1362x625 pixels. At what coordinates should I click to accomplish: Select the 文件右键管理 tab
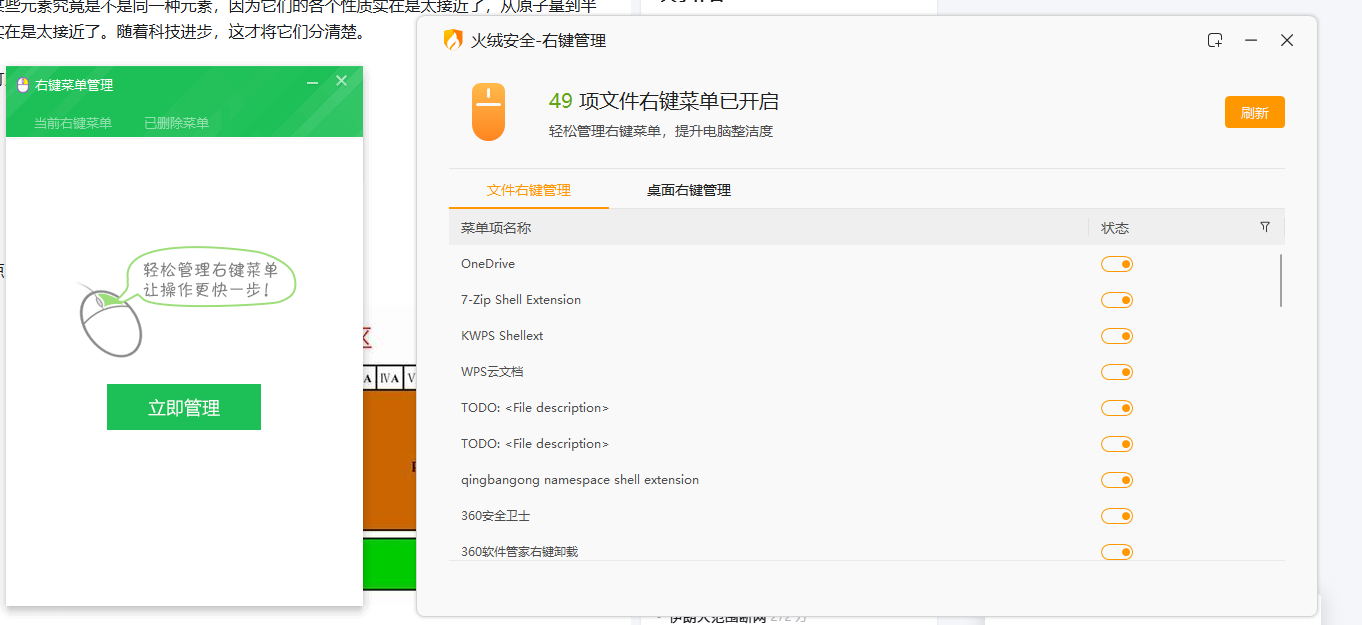[528, 190]
